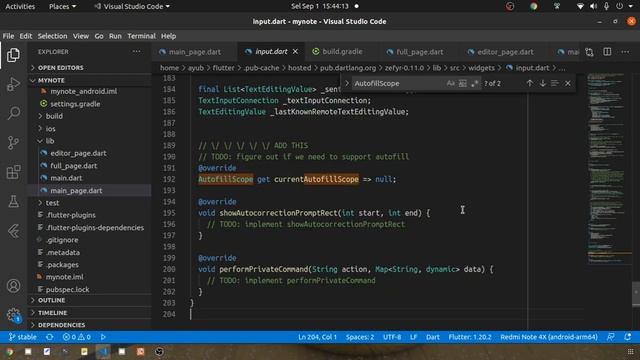
Task: Open the Terminal menu
Action: [x=141, y=36]
